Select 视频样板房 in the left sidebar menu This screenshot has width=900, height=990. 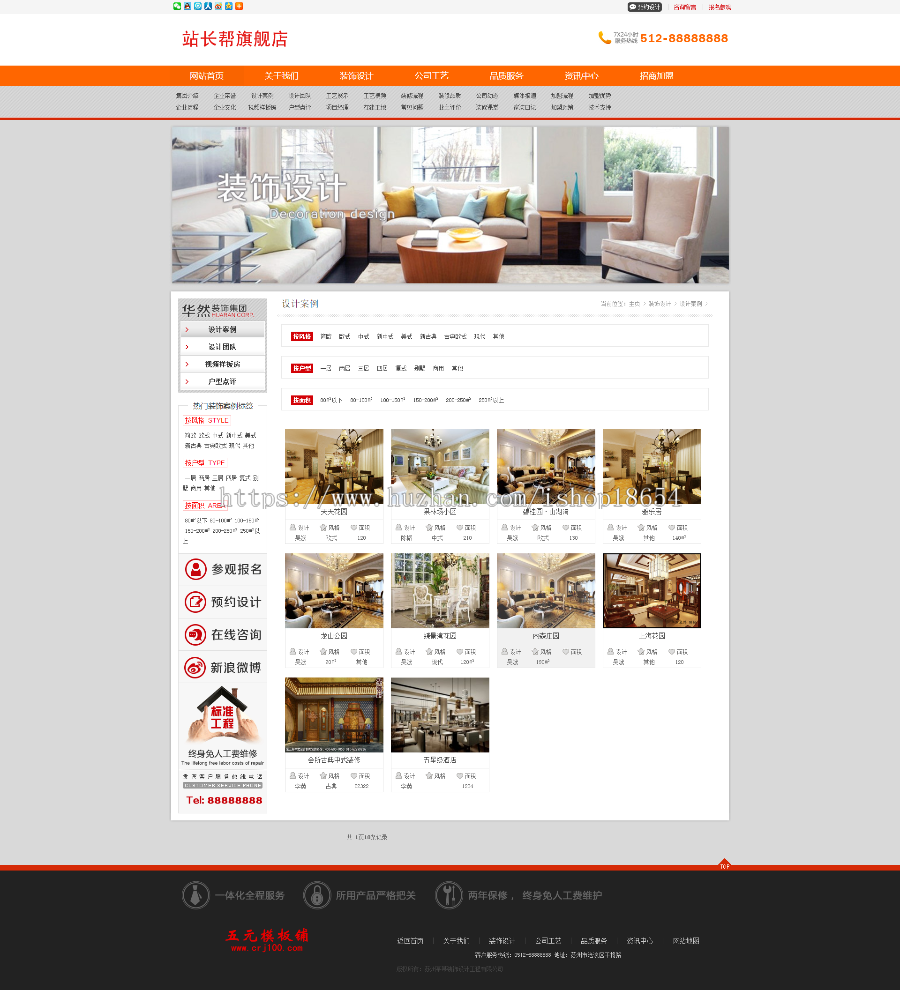click(222, 364)
